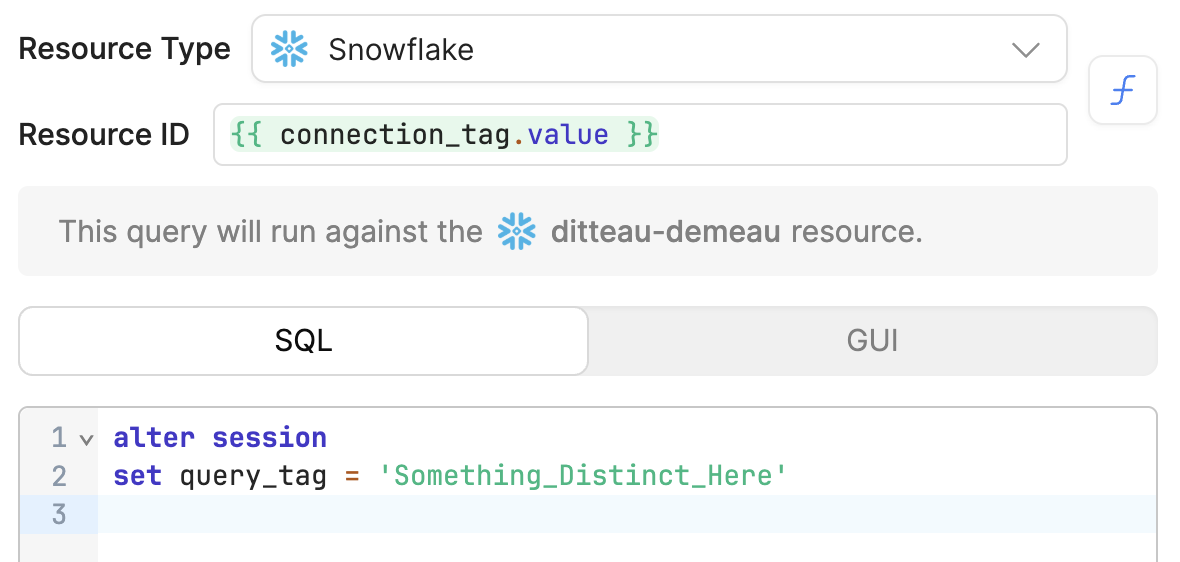This screenshot has width=1180, height=562.
Task: Place cursor on empty line 3 of editor
Action: point(626,515)
